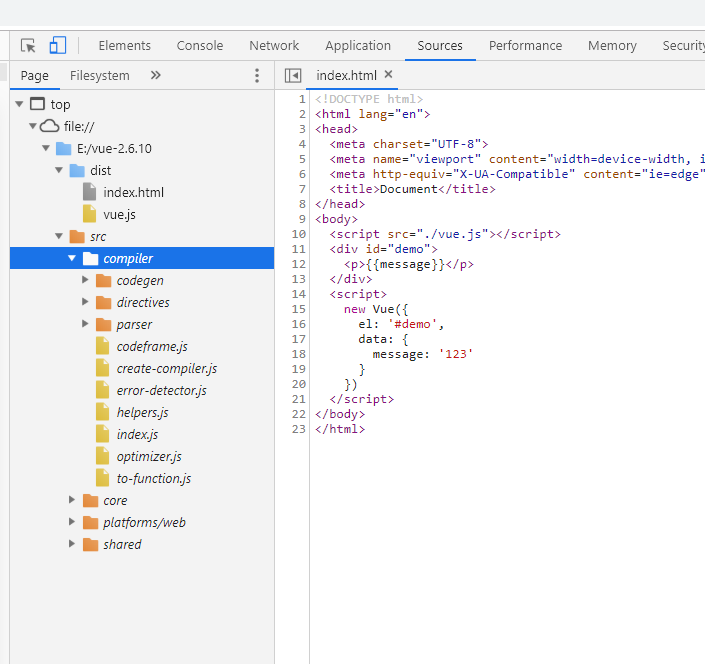Collapse the top tree node
The height and width of the screenshot is (664, 705).
[19, 104]
